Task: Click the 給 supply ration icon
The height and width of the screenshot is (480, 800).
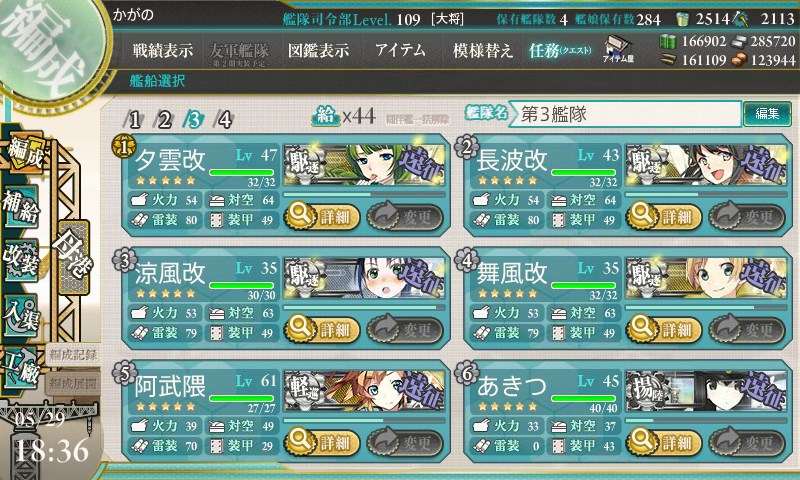Action: pyautogui.click(x=325, y=117)
